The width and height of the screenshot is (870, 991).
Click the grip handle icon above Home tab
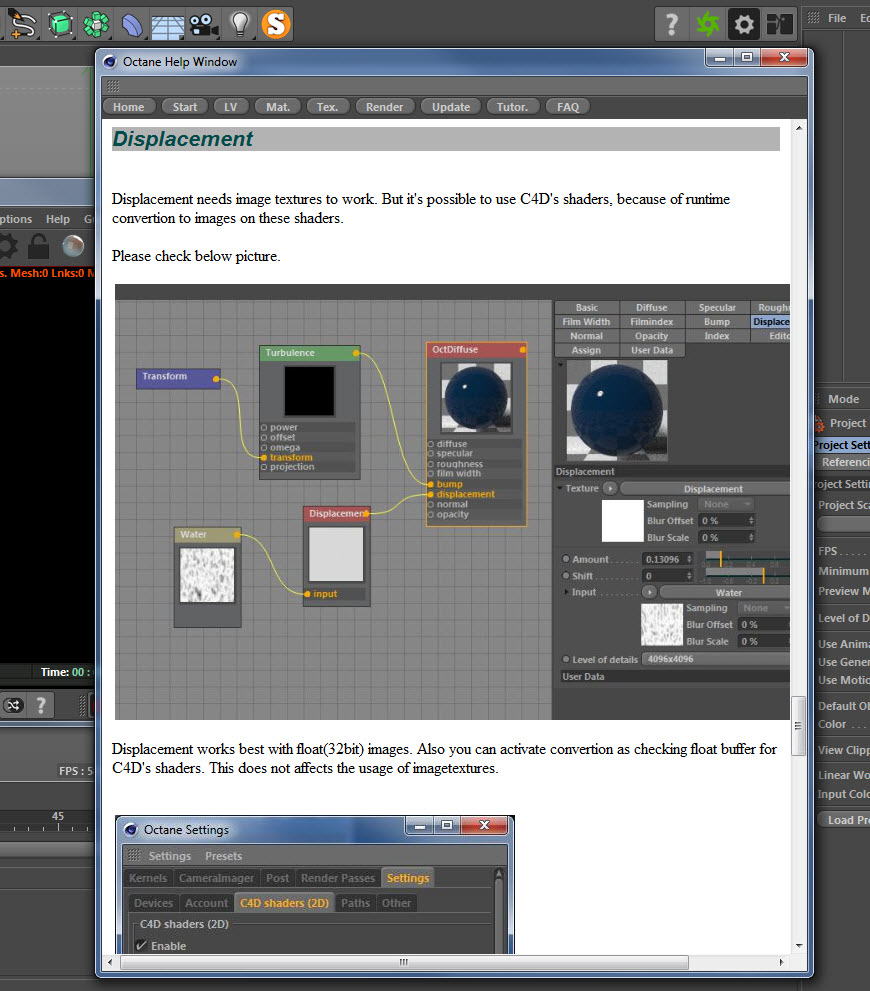click(x=113, y=86)
